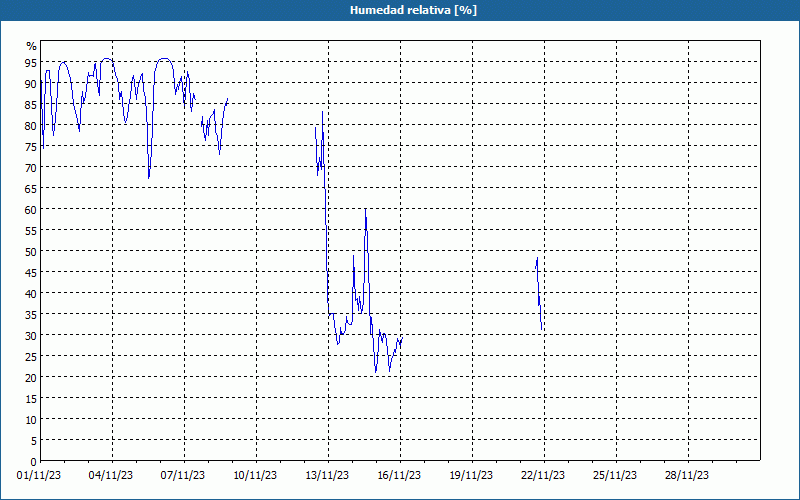The width and height of the screenshot is (800, 500).
Task: Click the 16/11/23 date label
Action: tap(399, 476)
